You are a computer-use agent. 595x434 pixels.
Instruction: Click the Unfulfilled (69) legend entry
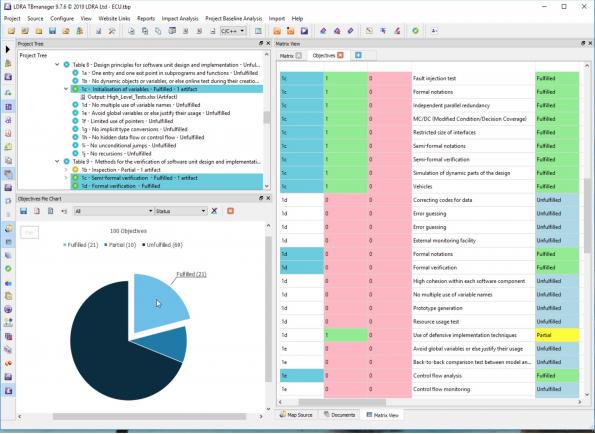point(162,245)
